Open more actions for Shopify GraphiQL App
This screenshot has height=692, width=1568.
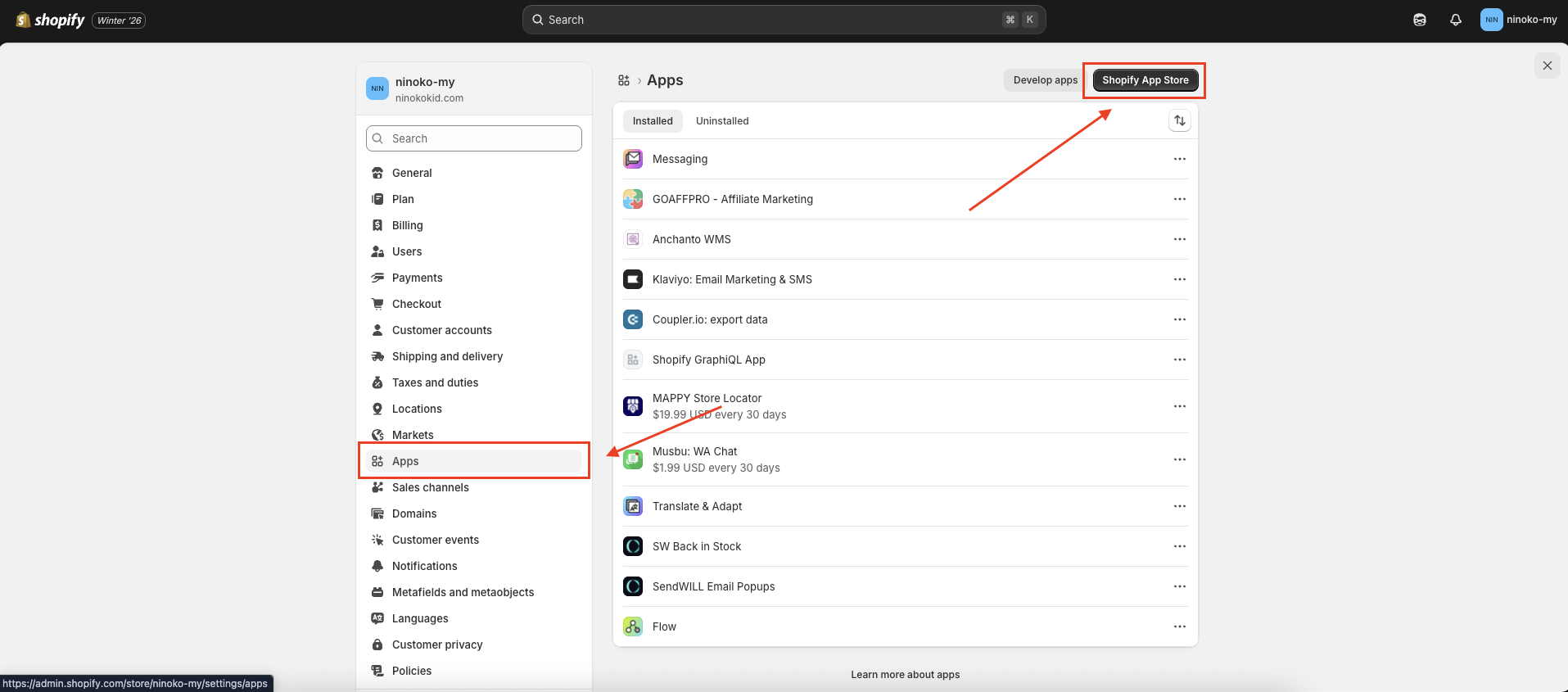click(x=1179, y=360)
